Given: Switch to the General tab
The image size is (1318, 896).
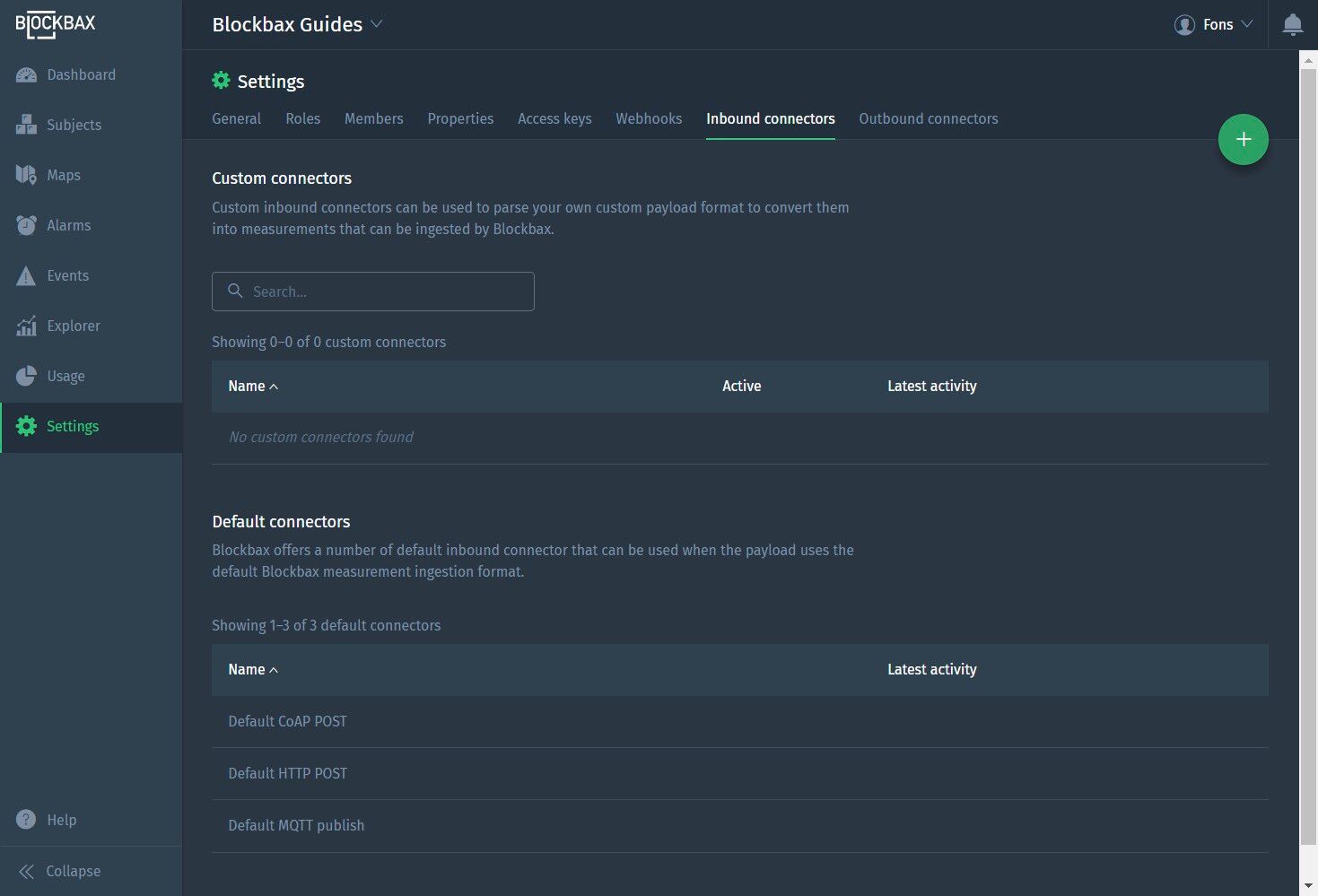Looking at the screenshot, I should tap(236, 119).
